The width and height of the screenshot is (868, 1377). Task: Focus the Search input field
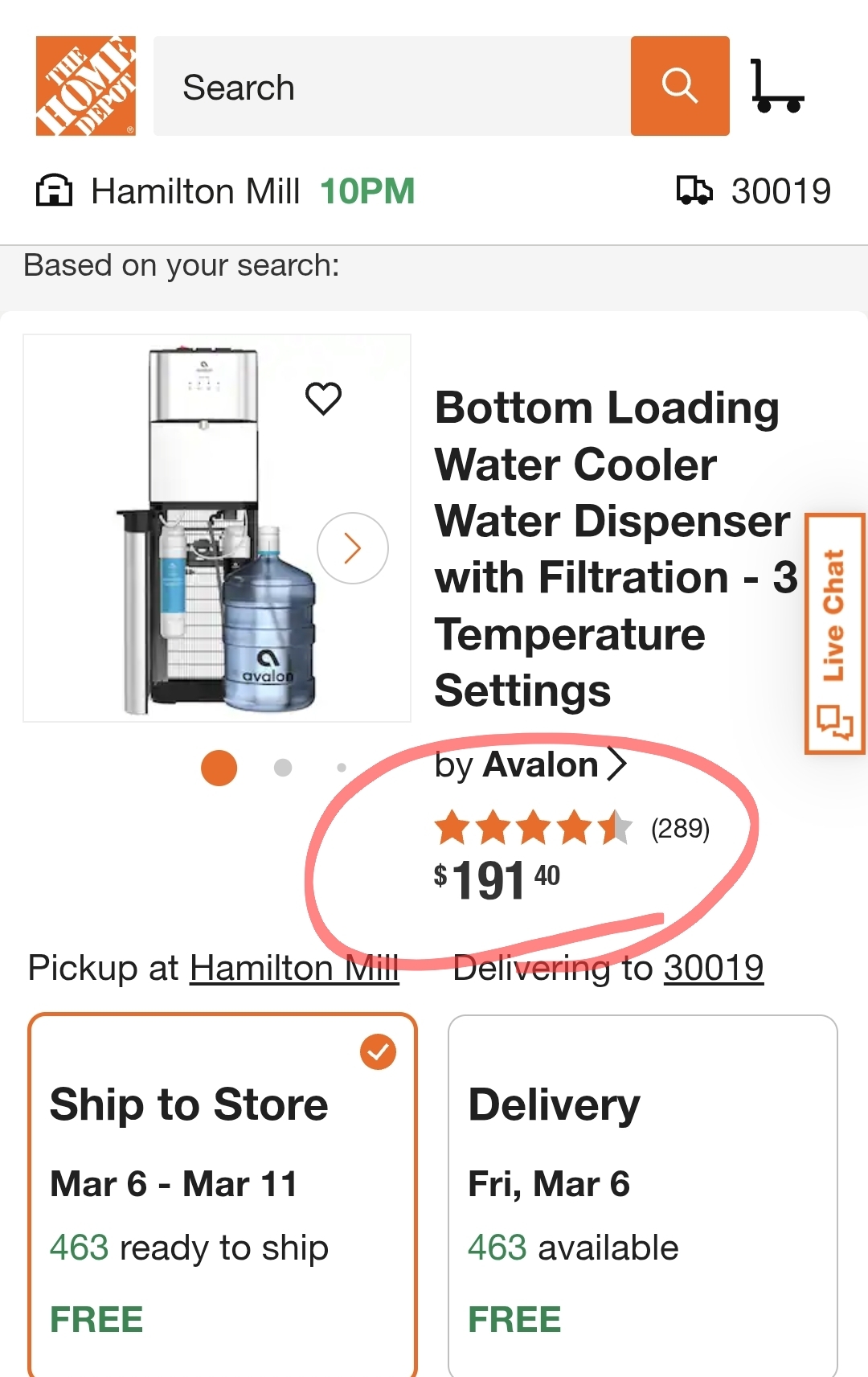click(391, 86)
